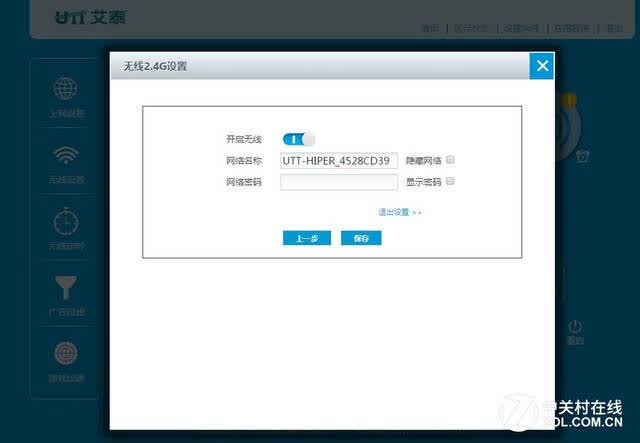Open the Wi-Fi wireless settings sidebar icon
640x443 pixels.
click(65, 155)
